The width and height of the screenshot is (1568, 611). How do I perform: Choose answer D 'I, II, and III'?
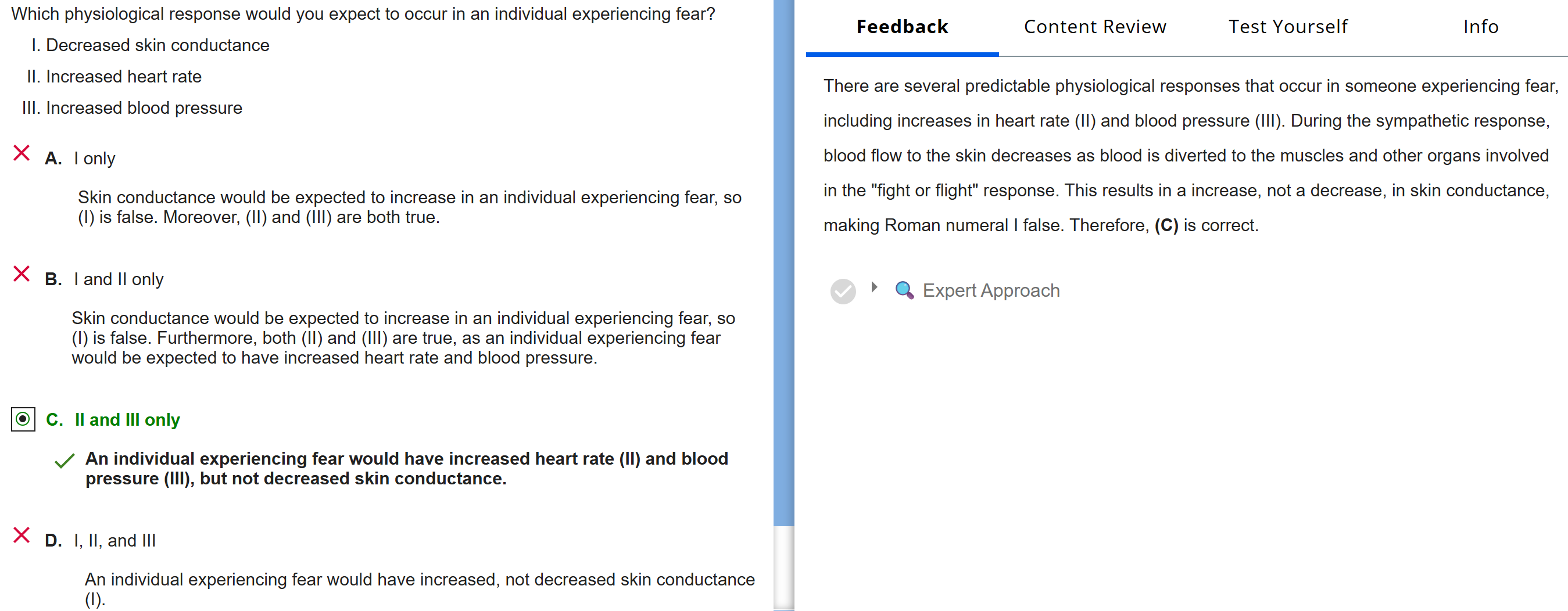click(x=114, y=540)
